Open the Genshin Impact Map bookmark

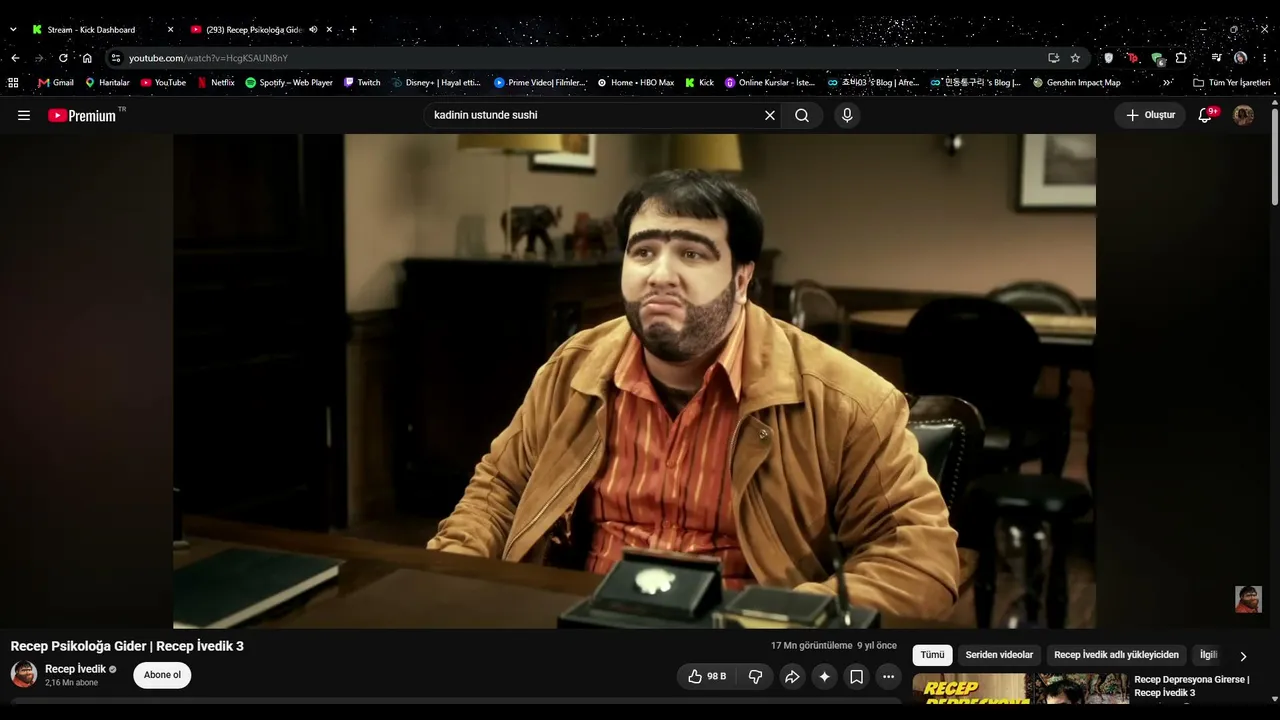pyautogui.click(x=1077, y=83)
